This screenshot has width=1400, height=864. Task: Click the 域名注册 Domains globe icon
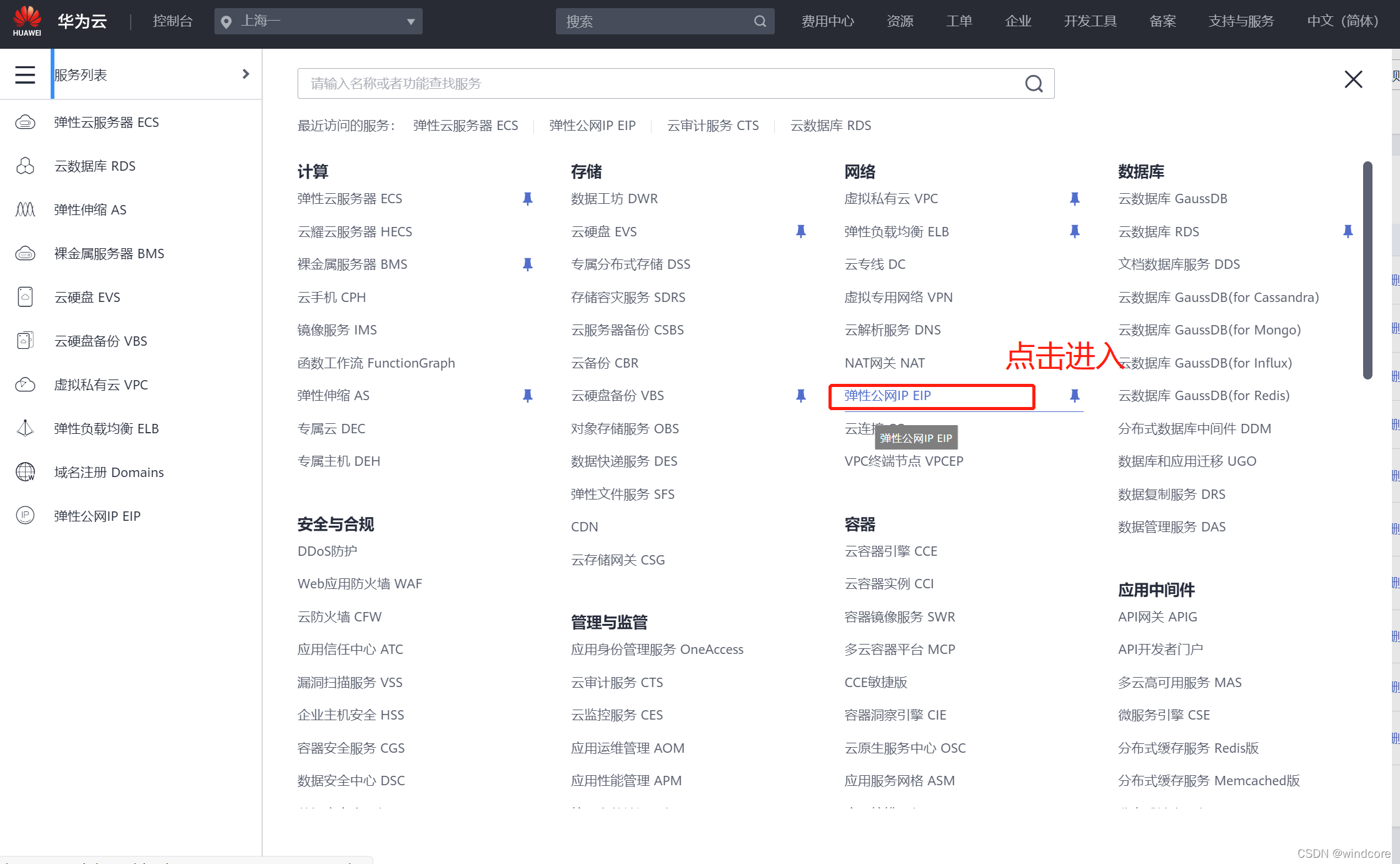coord(25,472)
